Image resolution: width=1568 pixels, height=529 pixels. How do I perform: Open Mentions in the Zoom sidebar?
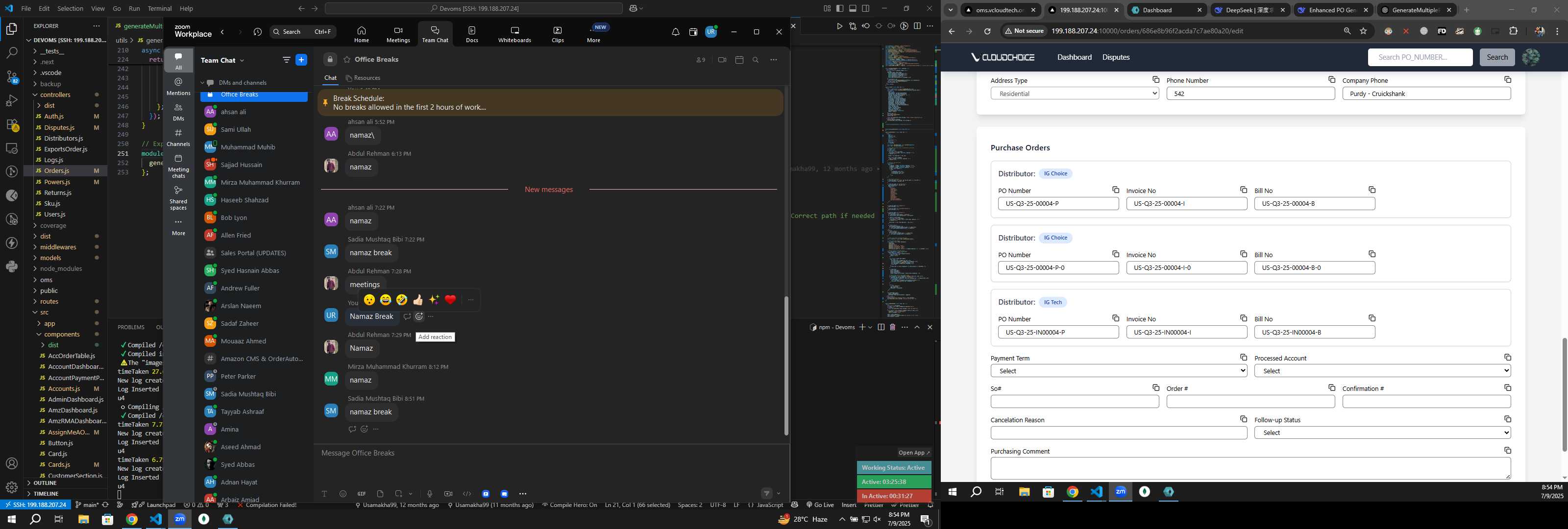point(178,86)
